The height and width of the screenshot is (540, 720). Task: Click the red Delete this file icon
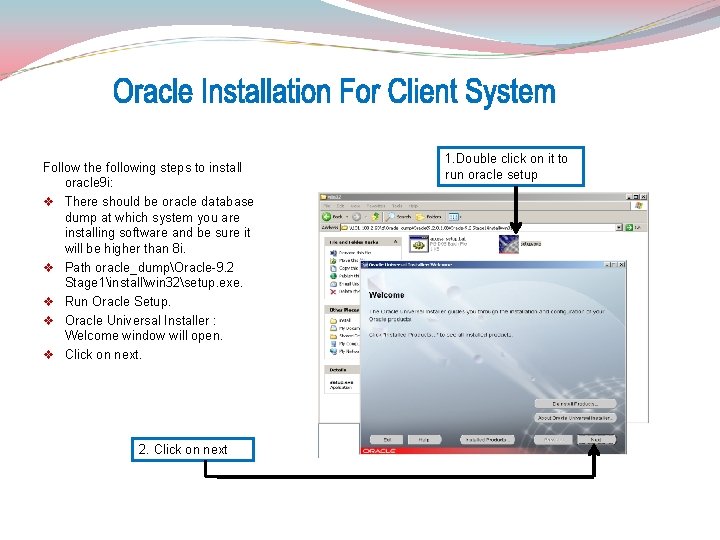333,292
